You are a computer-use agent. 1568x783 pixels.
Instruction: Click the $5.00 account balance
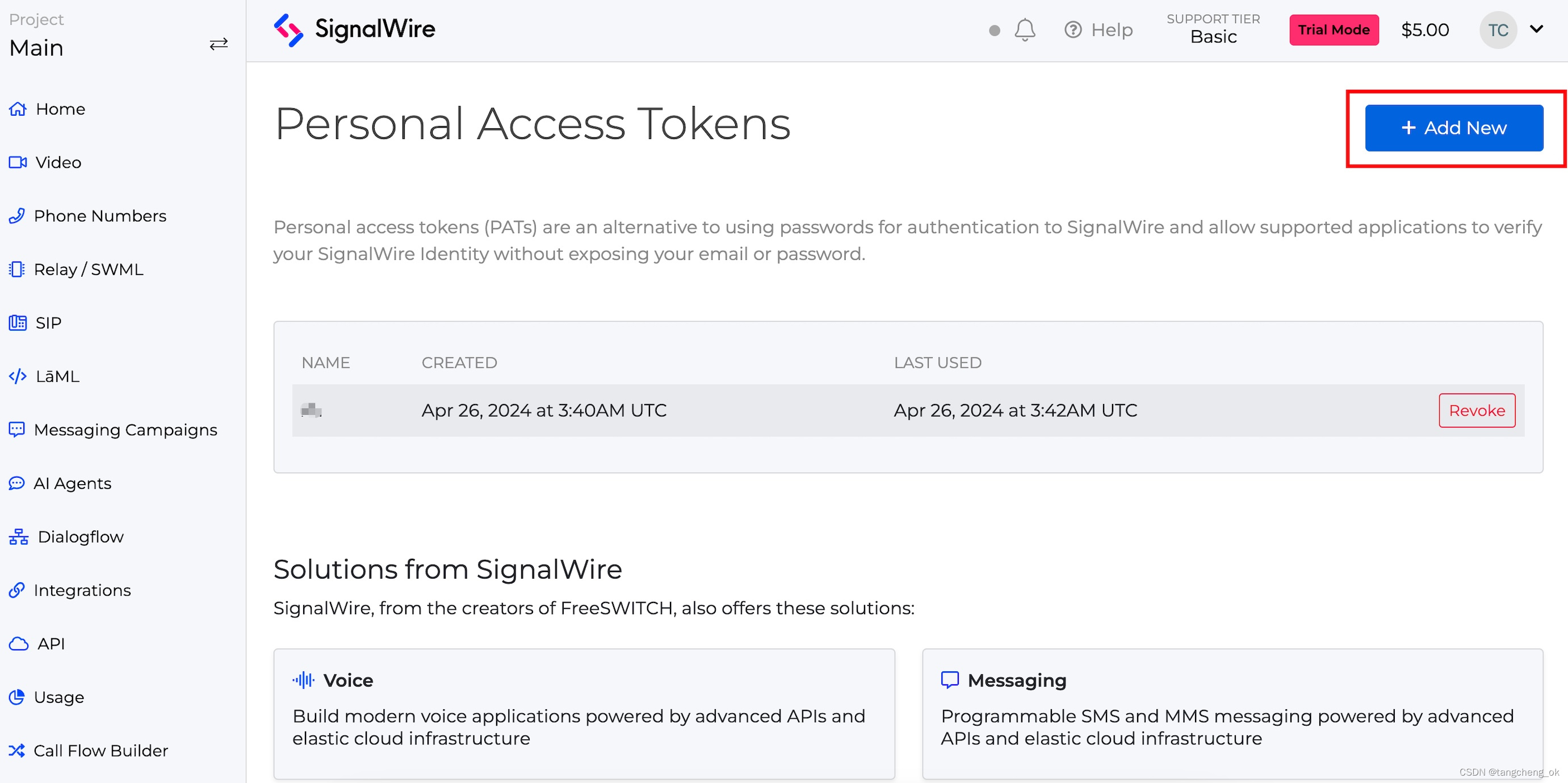(1424, 29)
